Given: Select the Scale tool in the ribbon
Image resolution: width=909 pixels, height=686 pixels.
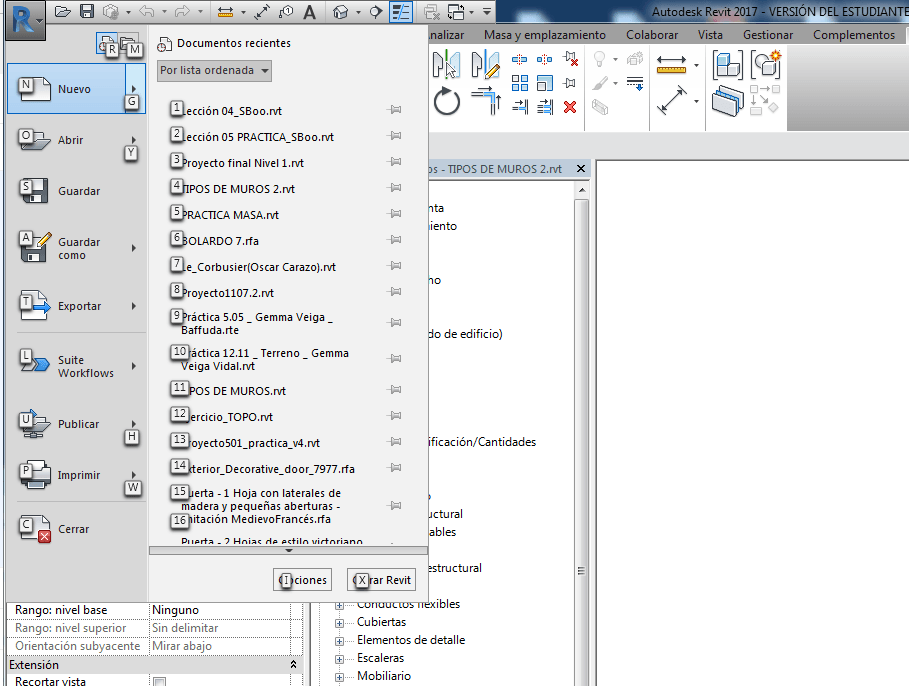Looking at the screenshot, I should pyautogui.click(x=544, y=84).
